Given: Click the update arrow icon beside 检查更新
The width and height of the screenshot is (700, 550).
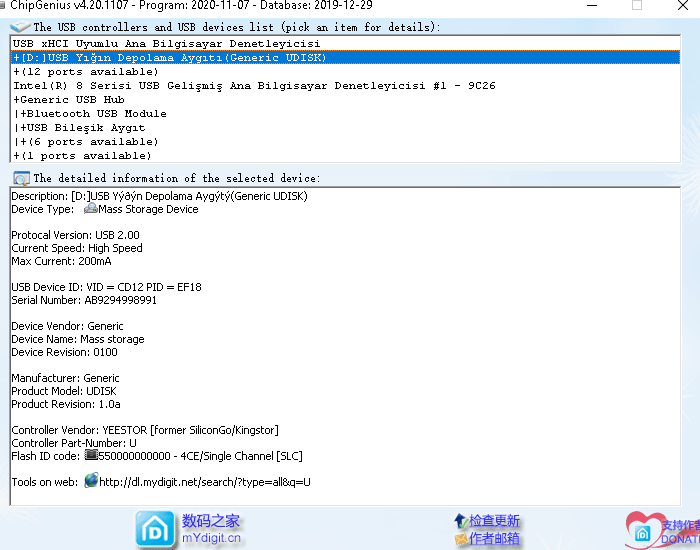Looking at the screenshot, I should (x=460, y=520).
